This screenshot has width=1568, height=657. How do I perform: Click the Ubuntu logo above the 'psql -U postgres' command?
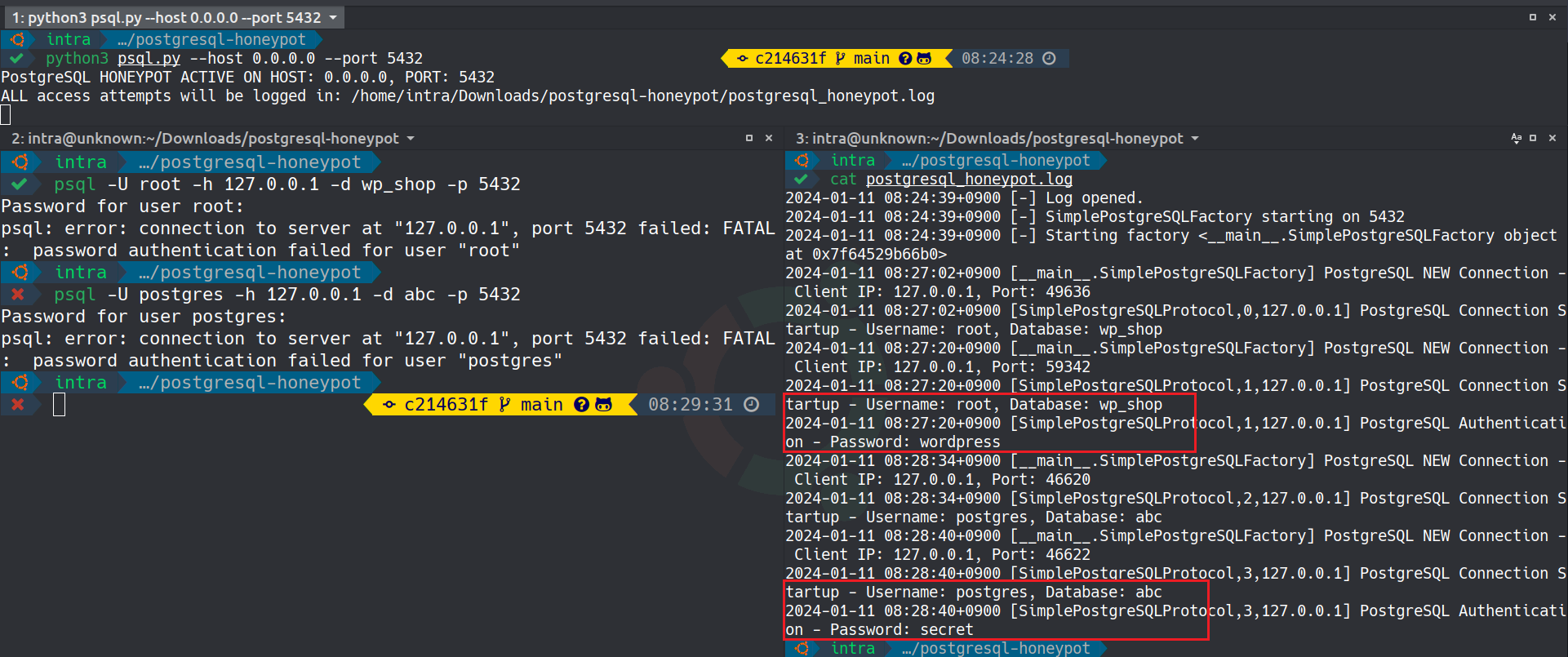pos(20,273)
